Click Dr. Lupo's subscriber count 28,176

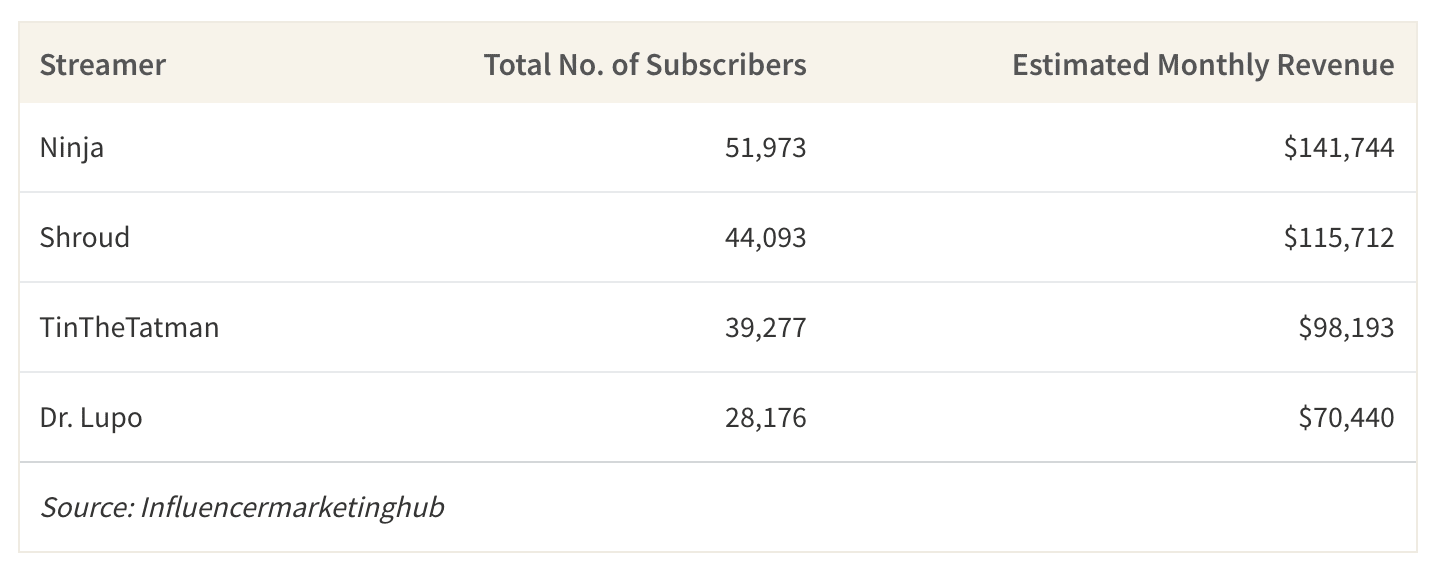click(x=765, y=418)
